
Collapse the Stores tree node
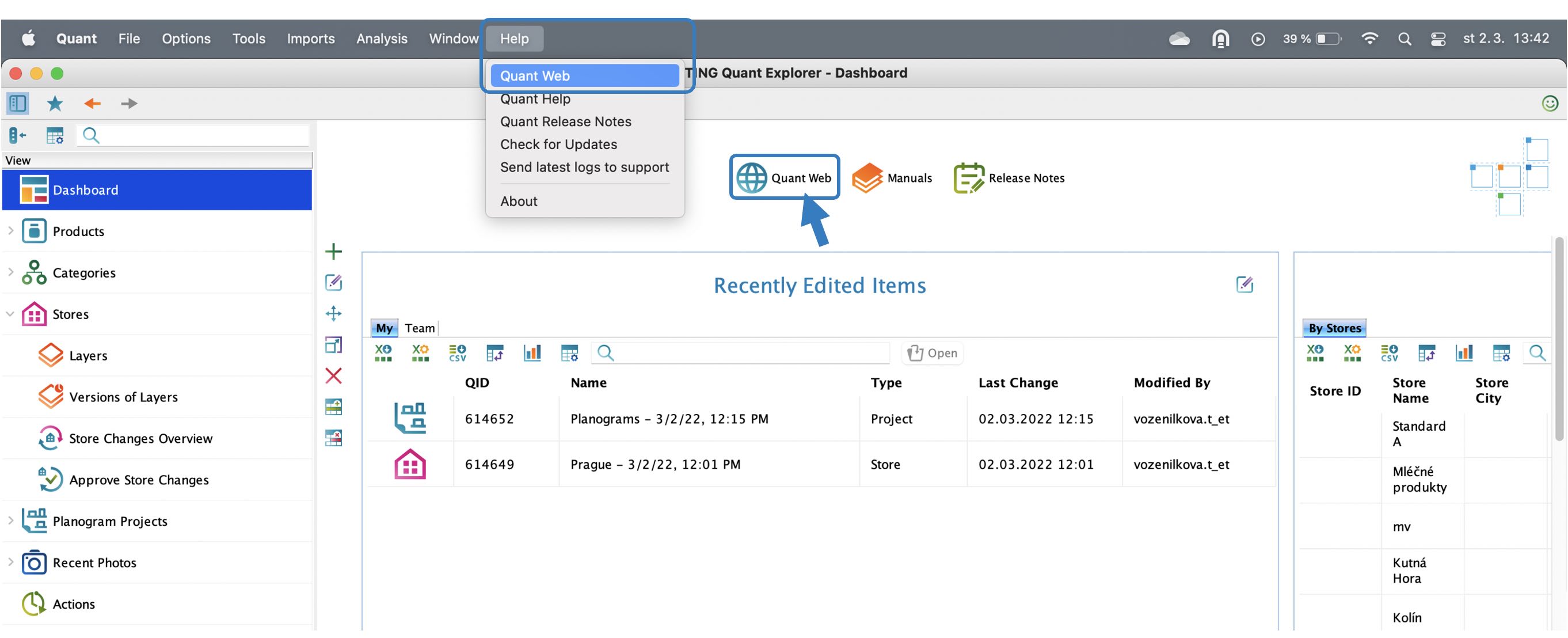10,314
